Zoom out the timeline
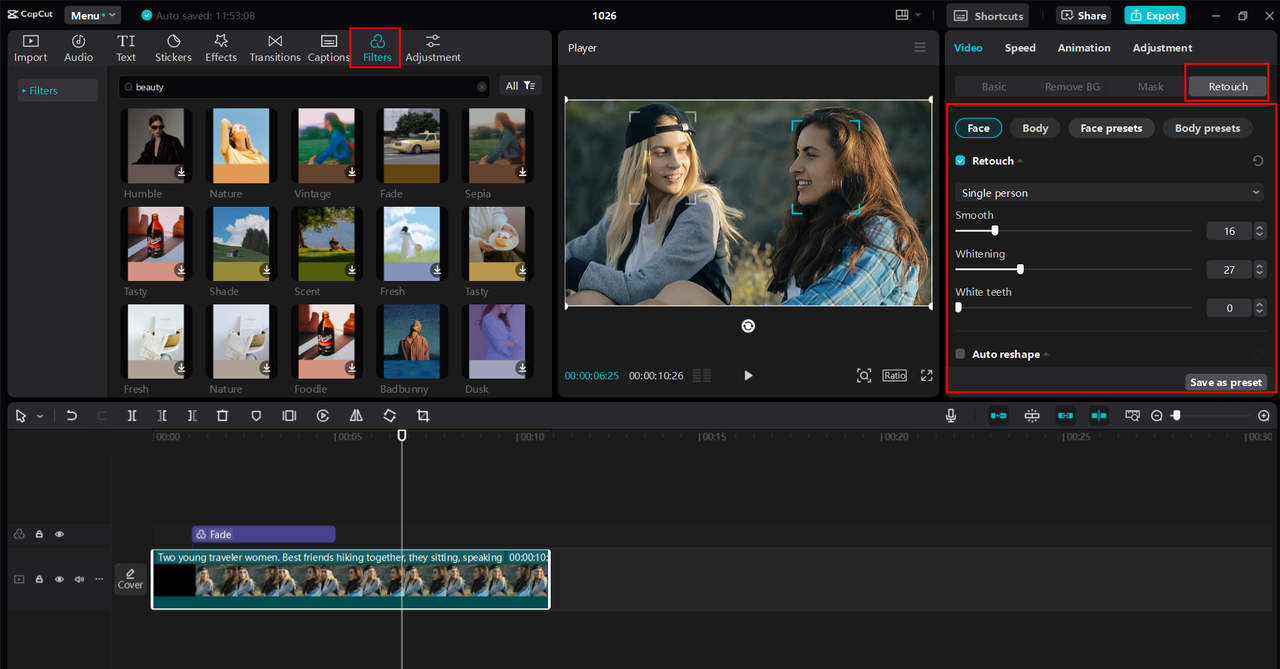The height and width of the screenshot is (669, 1280). (1157, 415)
